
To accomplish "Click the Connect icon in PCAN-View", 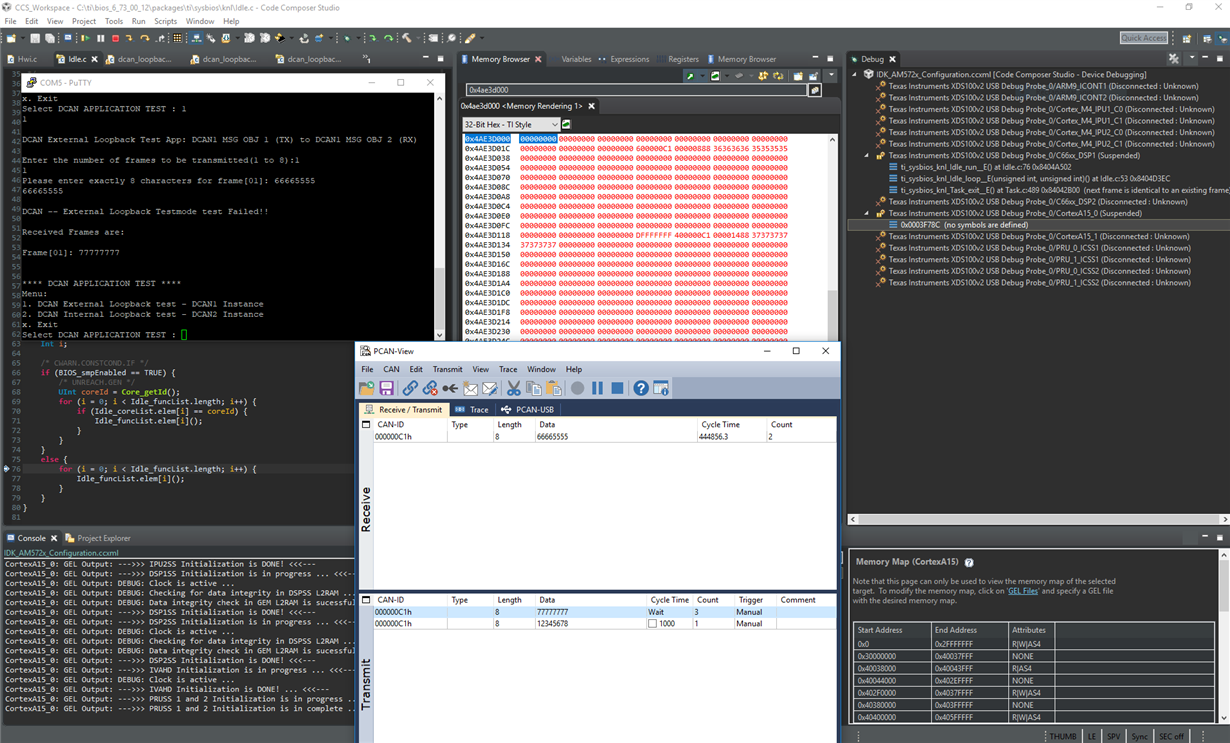I will pos(411,388).
